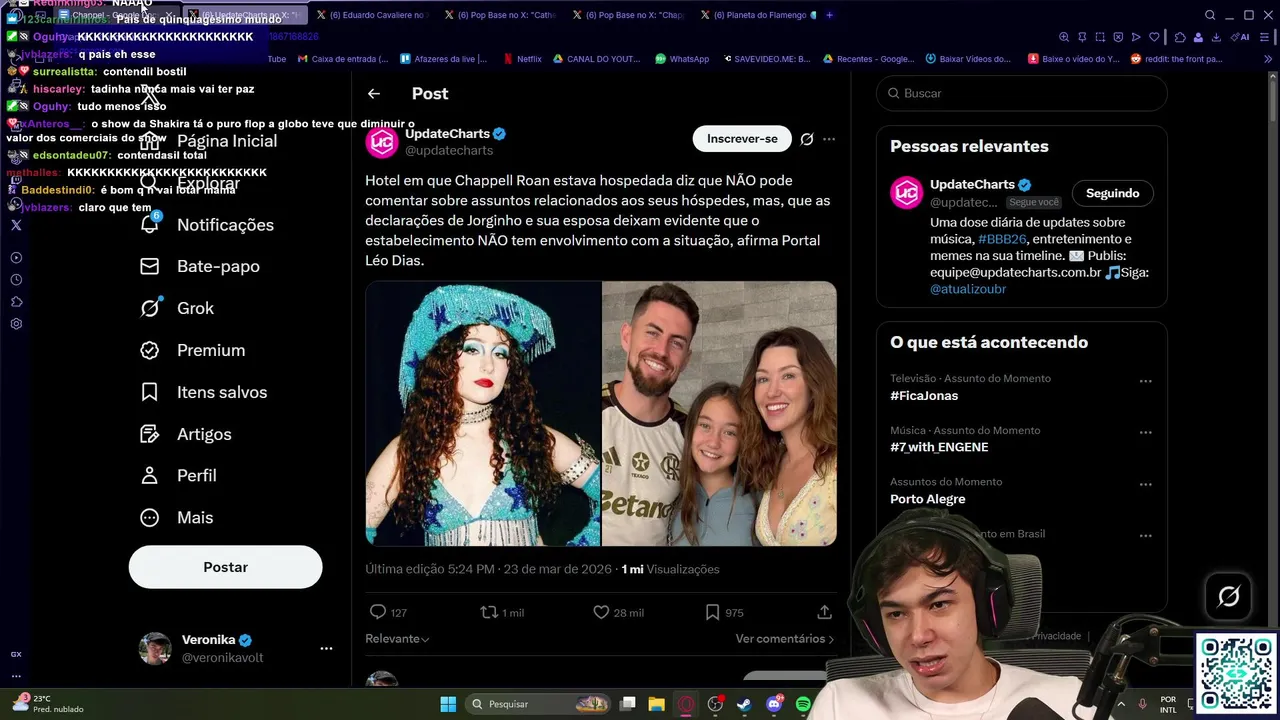Click the Buscar search field
Viewport: 1280px width, 720px height.
1022,93
